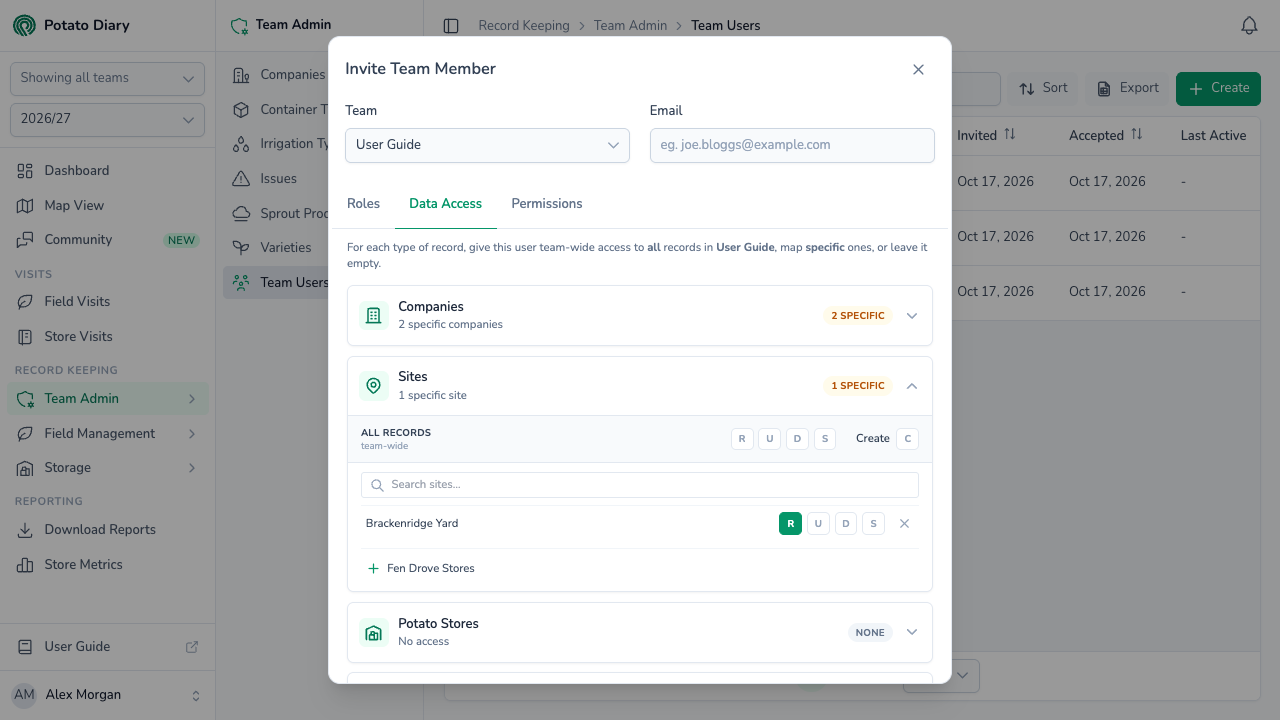
Task: Toggle Read access for Brackenridge Yard
Action: click(x=790, y=524)
